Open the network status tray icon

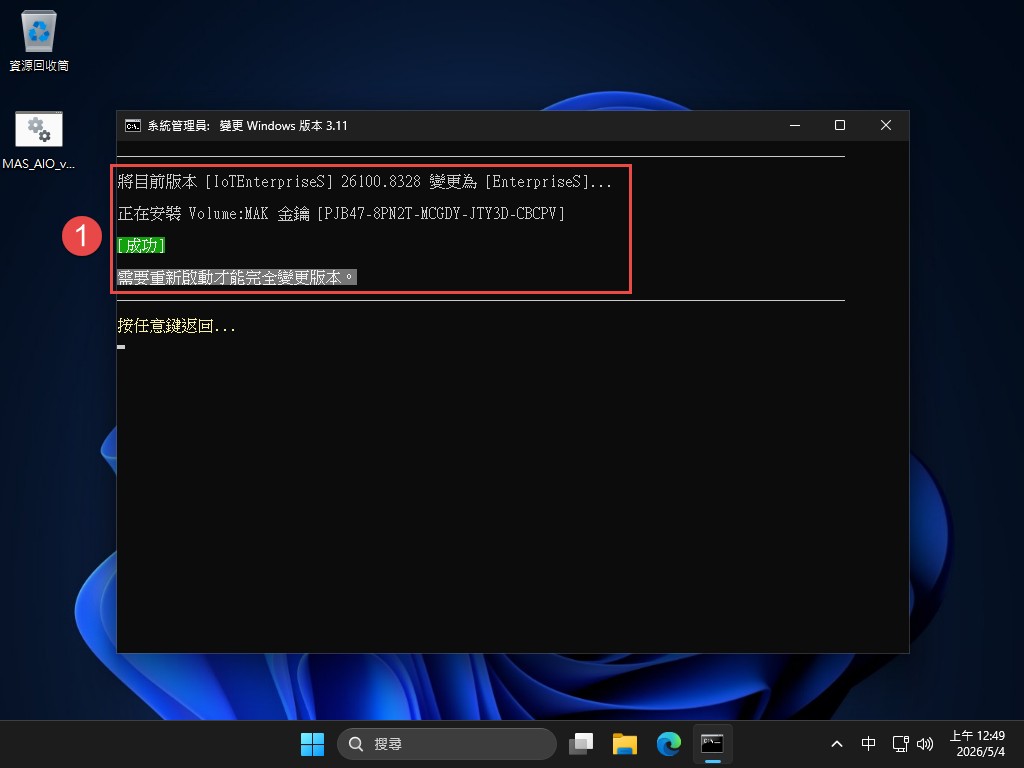point(901,744)
